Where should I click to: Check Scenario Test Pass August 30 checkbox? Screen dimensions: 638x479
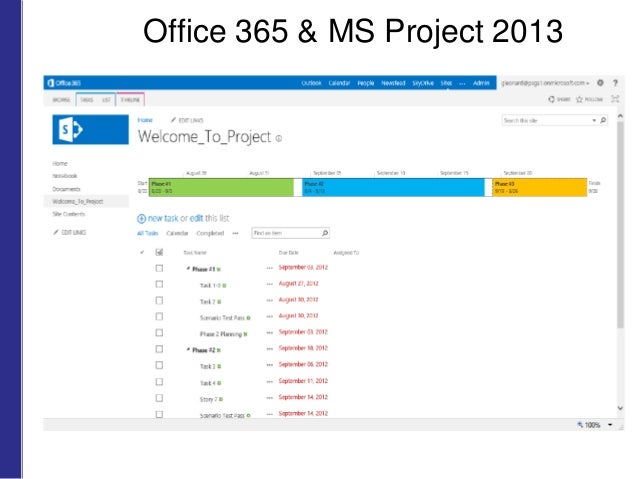point(159,316)
